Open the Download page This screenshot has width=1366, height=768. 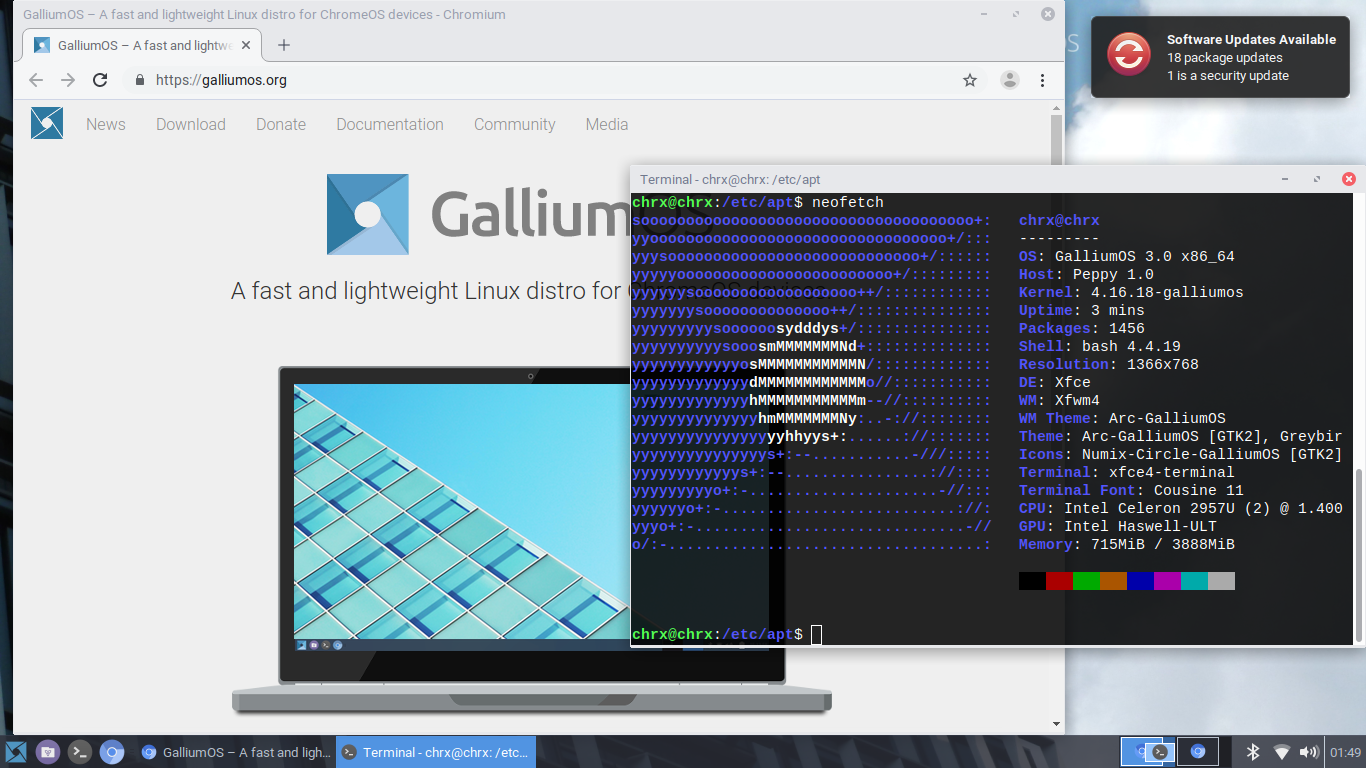191,124
